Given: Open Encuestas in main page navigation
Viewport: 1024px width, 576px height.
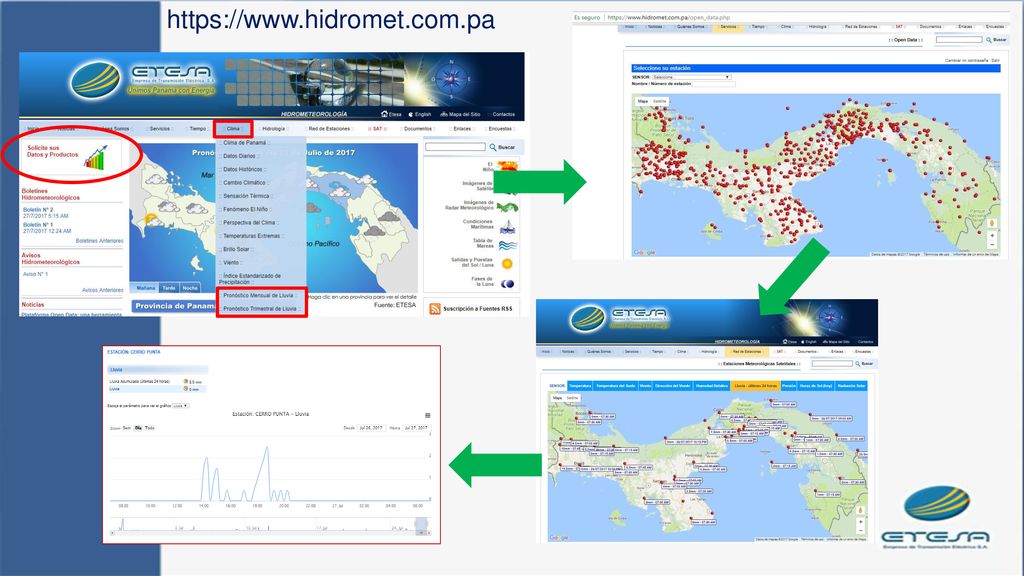Looking at the screenshot, I should point(500,129).
